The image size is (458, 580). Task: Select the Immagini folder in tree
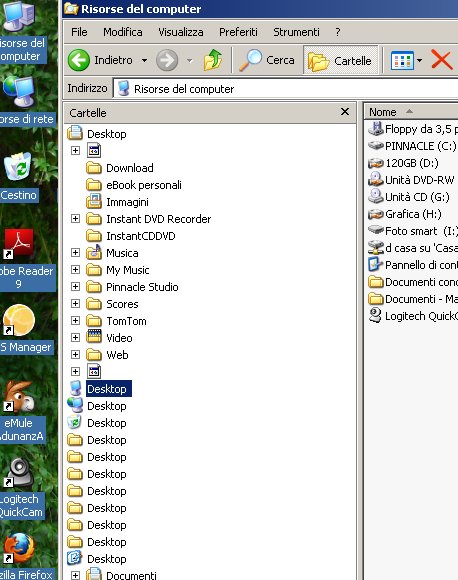coord(127,202)
